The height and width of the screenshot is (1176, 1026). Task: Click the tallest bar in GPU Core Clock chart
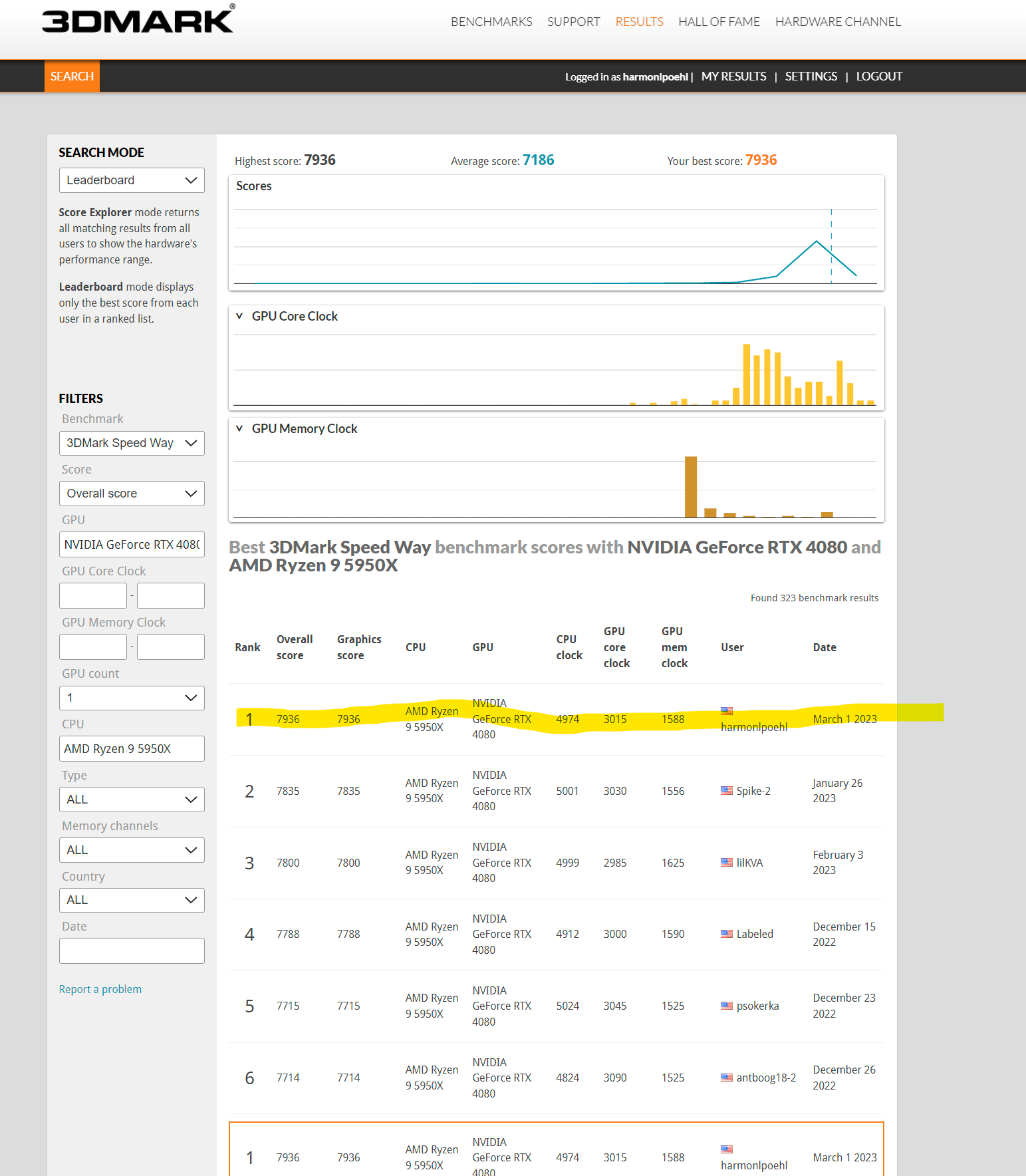click(747, 374)
